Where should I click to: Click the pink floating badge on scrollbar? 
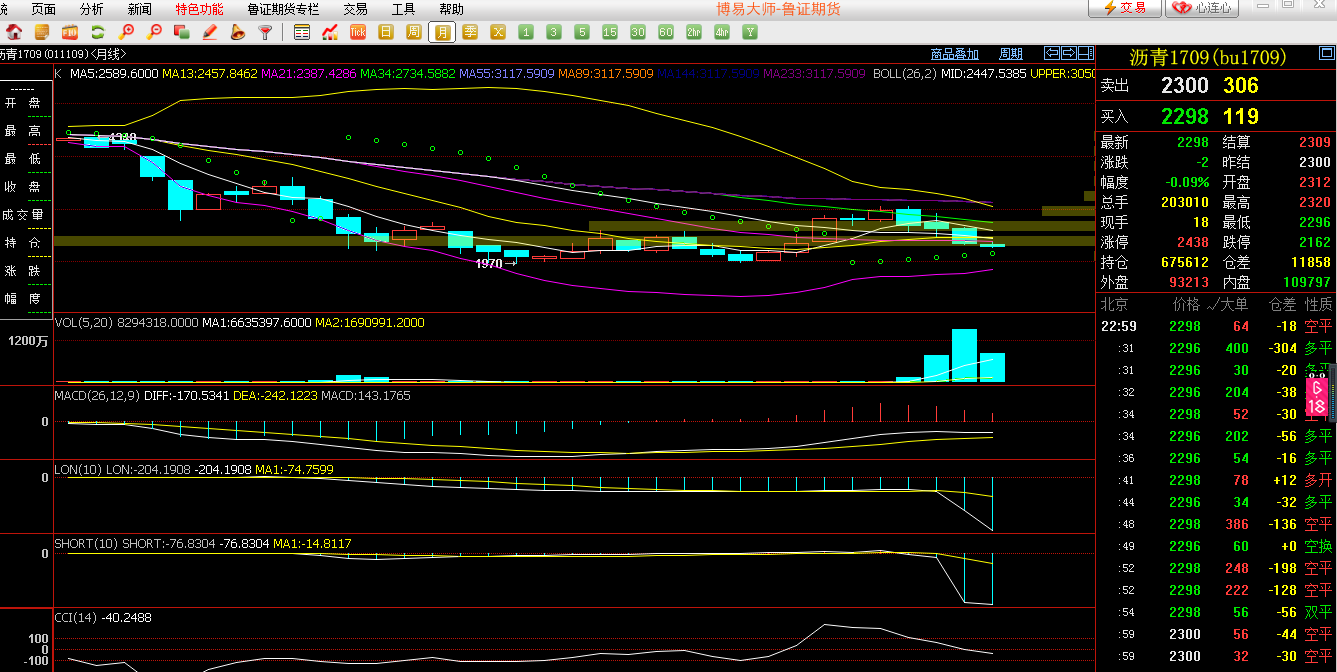[x=1317, y=397]
